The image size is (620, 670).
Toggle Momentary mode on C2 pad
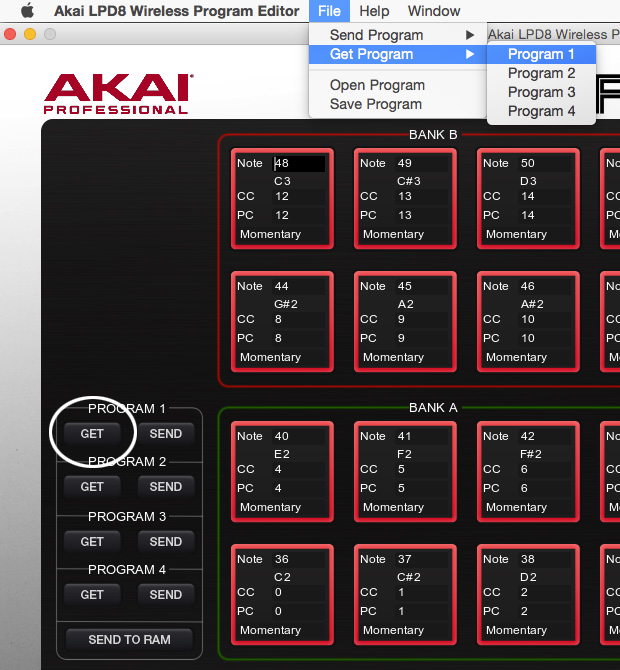pos(282,630)
